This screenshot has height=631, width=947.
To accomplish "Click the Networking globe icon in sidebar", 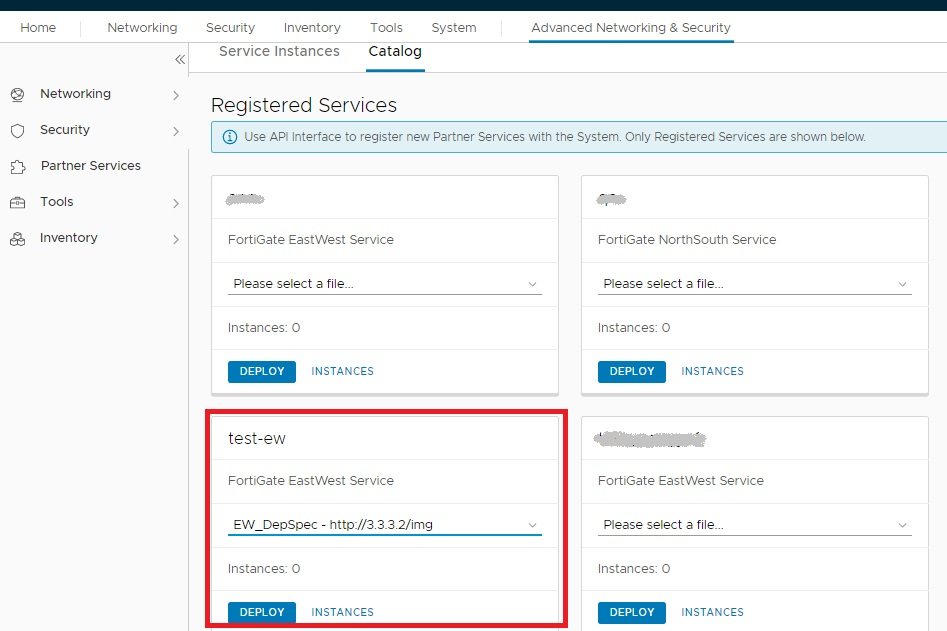I will (18, 94).
